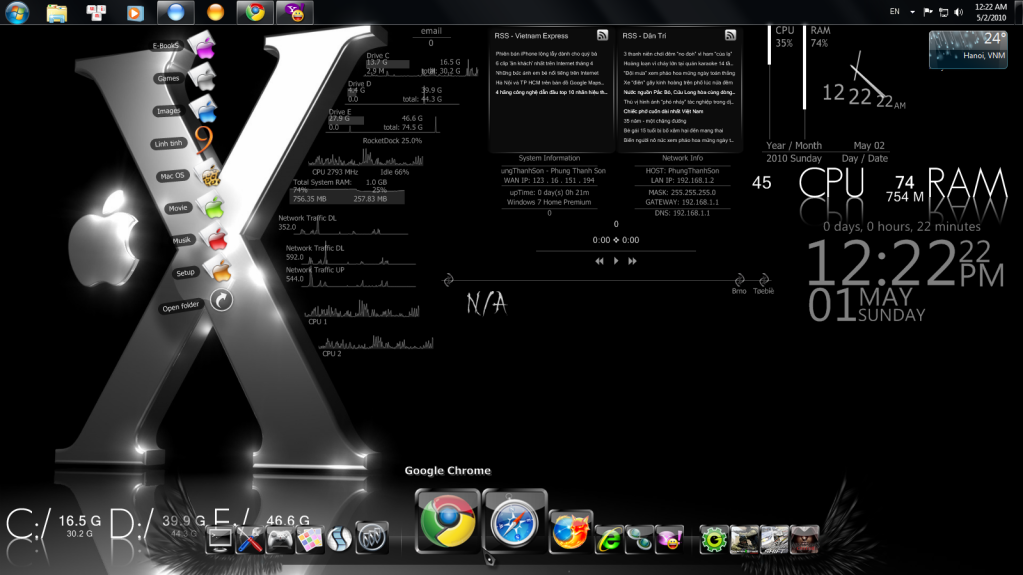Image resolution: width=1023 pixels, height=575 pixels.
Task: Open the screwdriver tools icon in dock
Action: click(x=249, y=540)
